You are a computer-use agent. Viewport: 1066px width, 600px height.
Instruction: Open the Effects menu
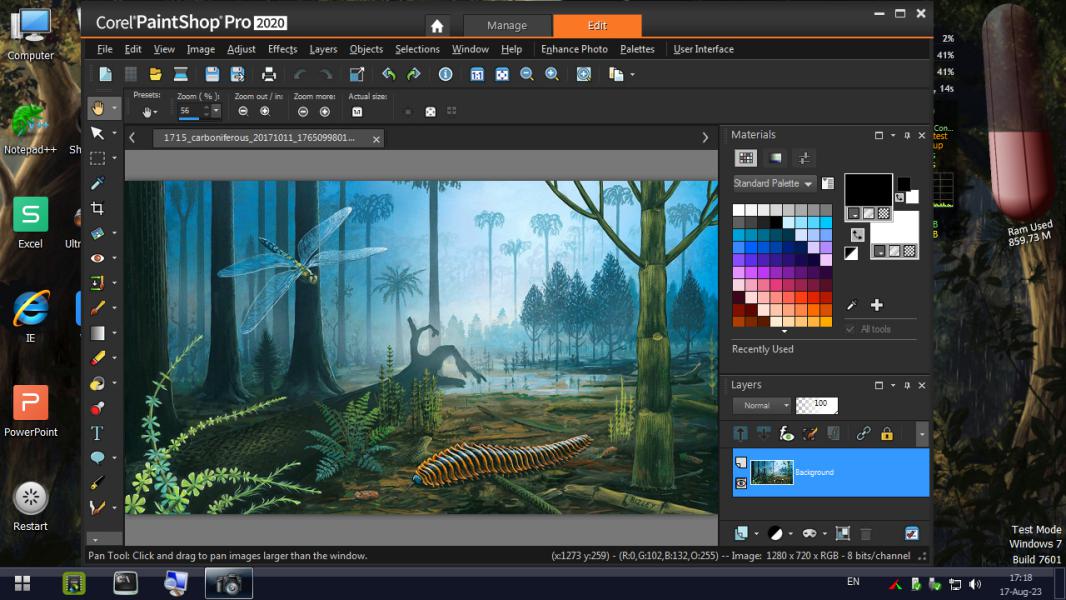[283, 49]
